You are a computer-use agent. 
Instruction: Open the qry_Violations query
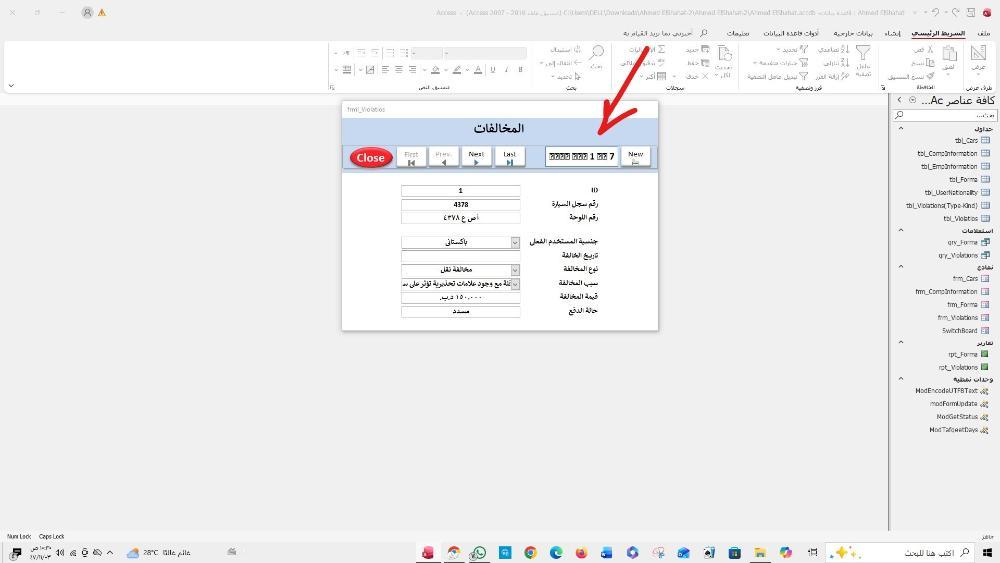coord(958,255)
